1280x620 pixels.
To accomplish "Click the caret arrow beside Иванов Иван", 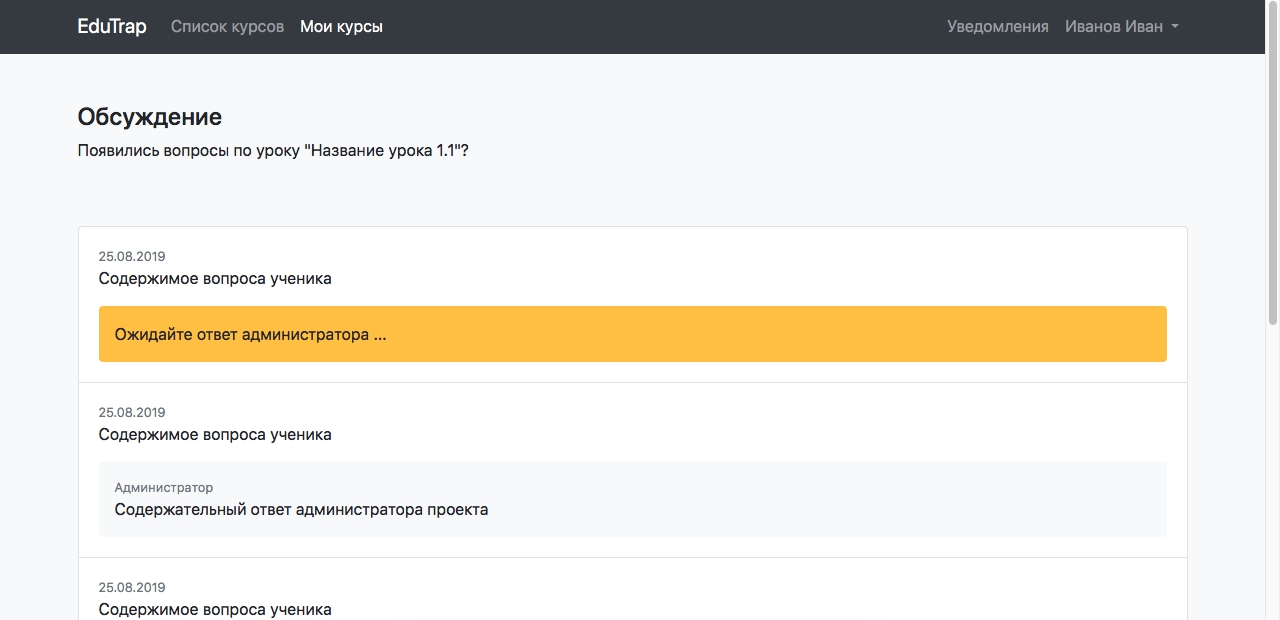I will coord(1175,27).
